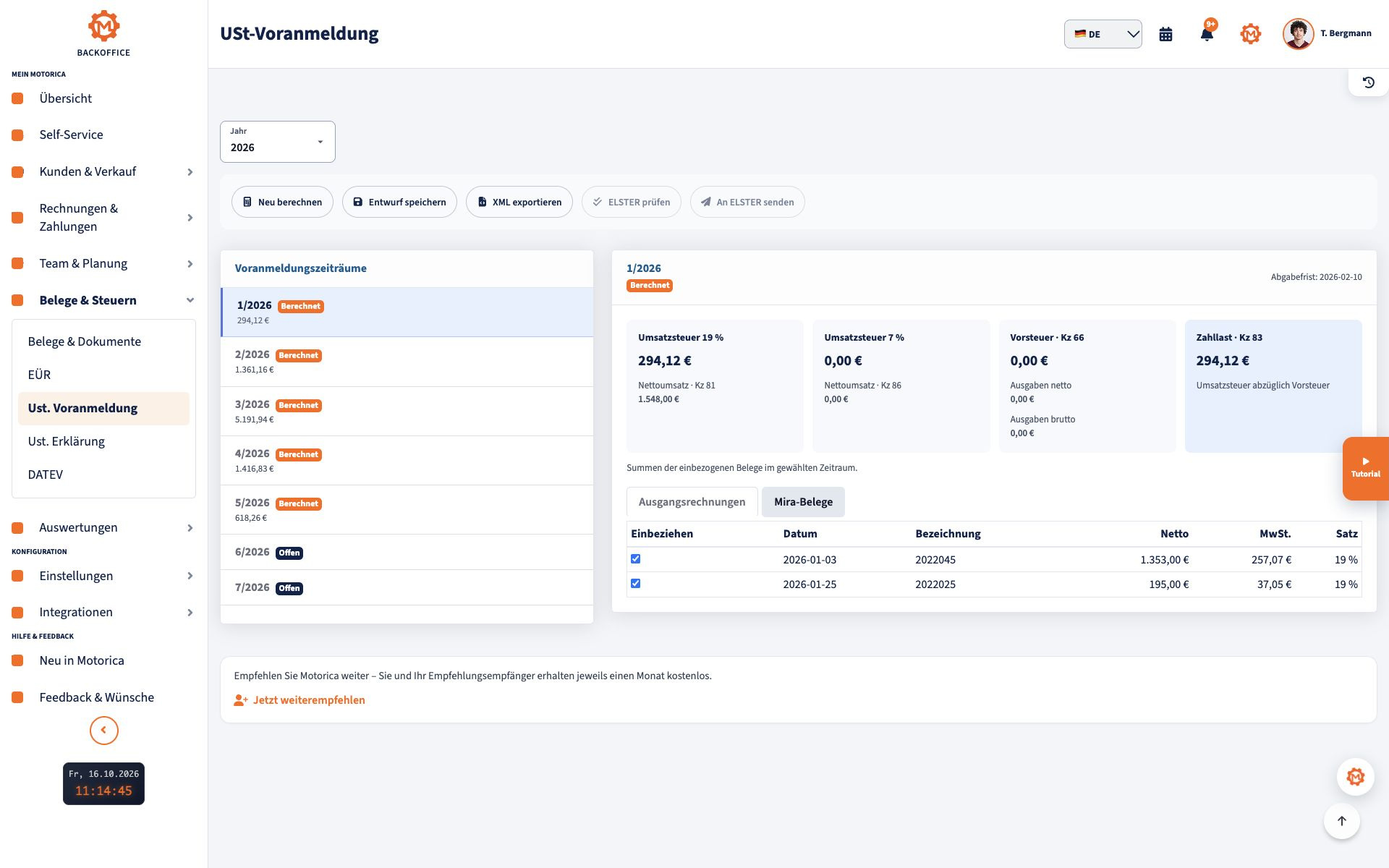Screen dimensions: 1389x868
Task: Expand the Kunden & Verkauf menu
Action: (103, 171)
